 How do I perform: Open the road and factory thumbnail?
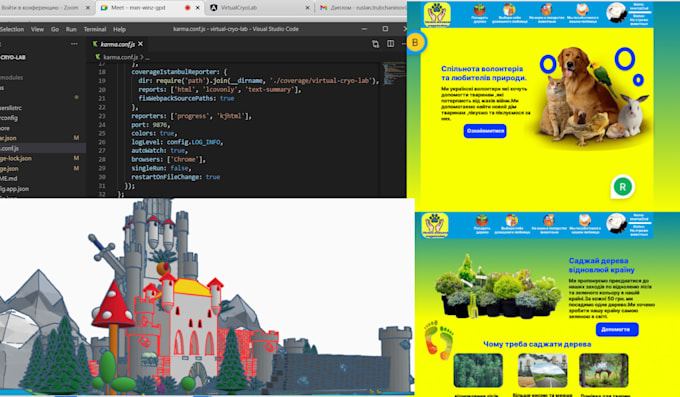543,370
